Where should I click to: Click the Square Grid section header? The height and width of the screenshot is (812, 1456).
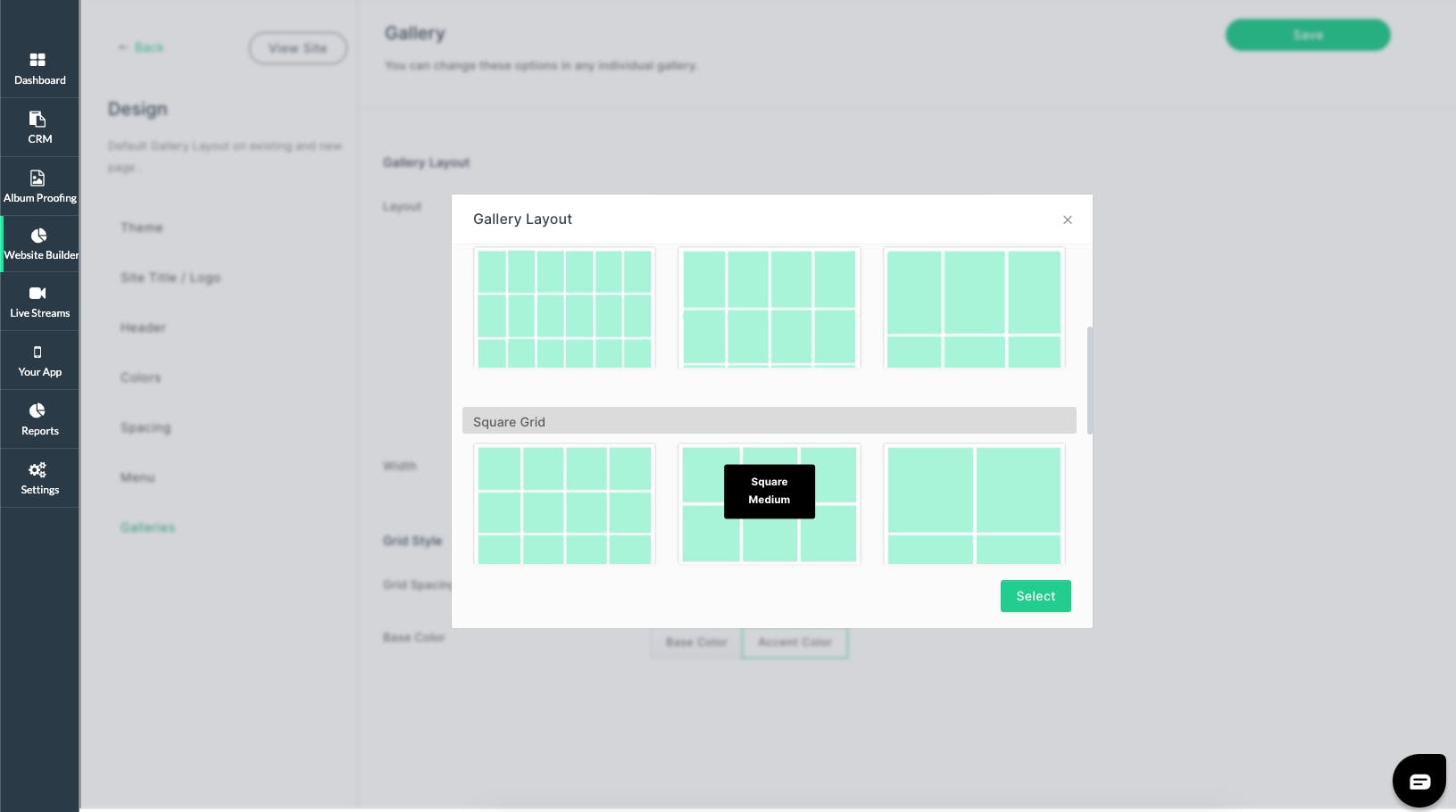click(x=770, y=421)
